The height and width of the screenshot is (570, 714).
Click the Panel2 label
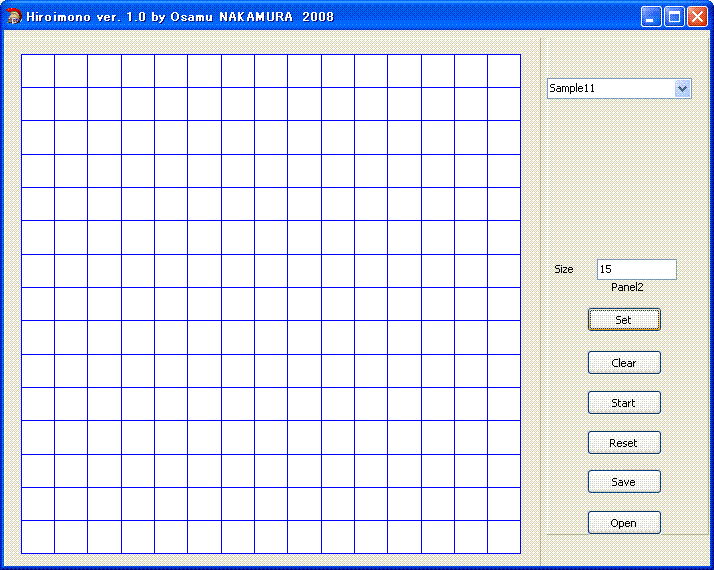coord(627,287)
